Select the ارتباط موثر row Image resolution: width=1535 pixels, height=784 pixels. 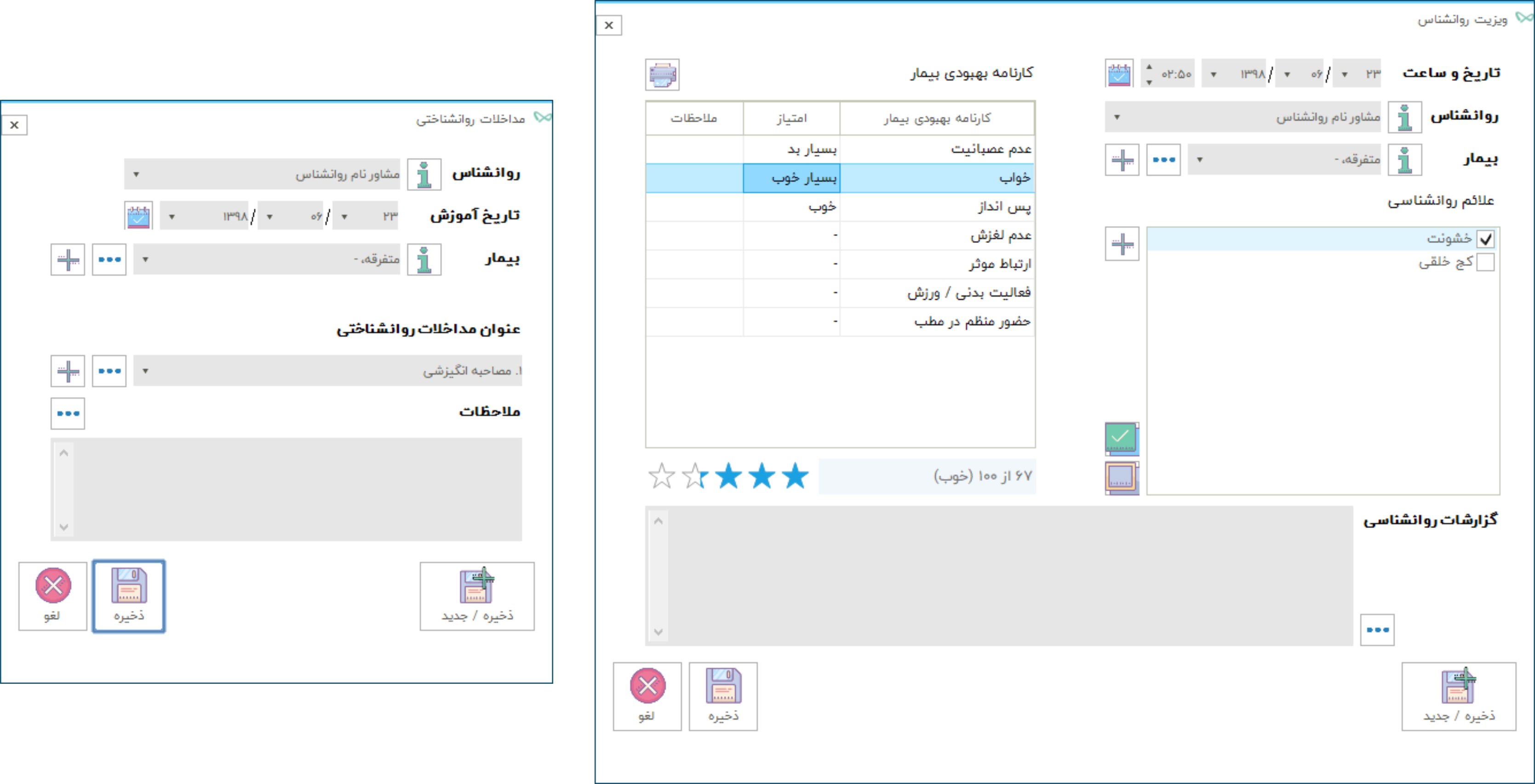point(840,264)
